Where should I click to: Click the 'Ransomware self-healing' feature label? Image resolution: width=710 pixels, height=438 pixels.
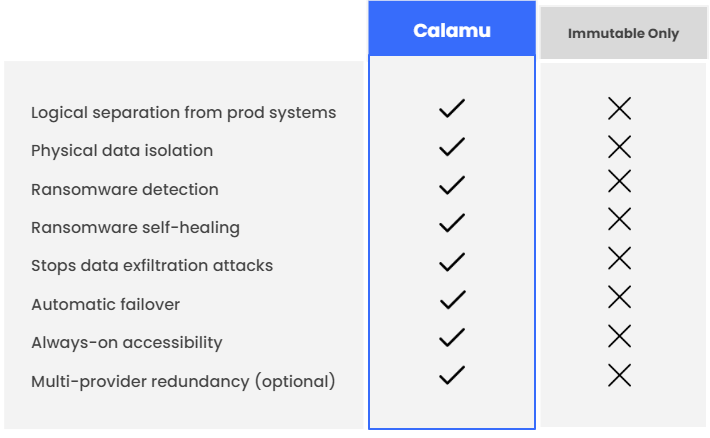(135, 227)
